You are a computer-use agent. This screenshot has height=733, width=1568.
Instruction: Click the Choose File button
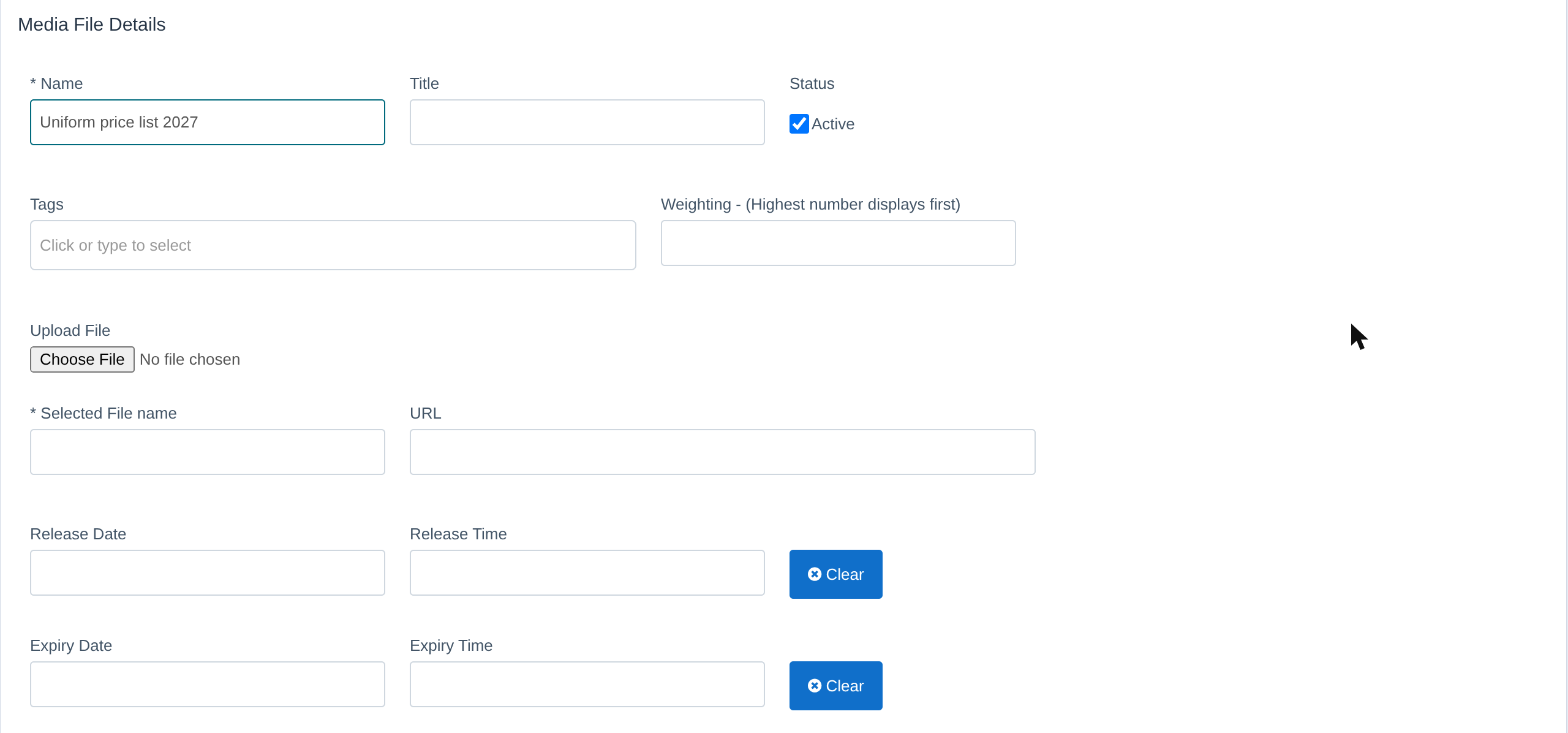coord(82,359)
